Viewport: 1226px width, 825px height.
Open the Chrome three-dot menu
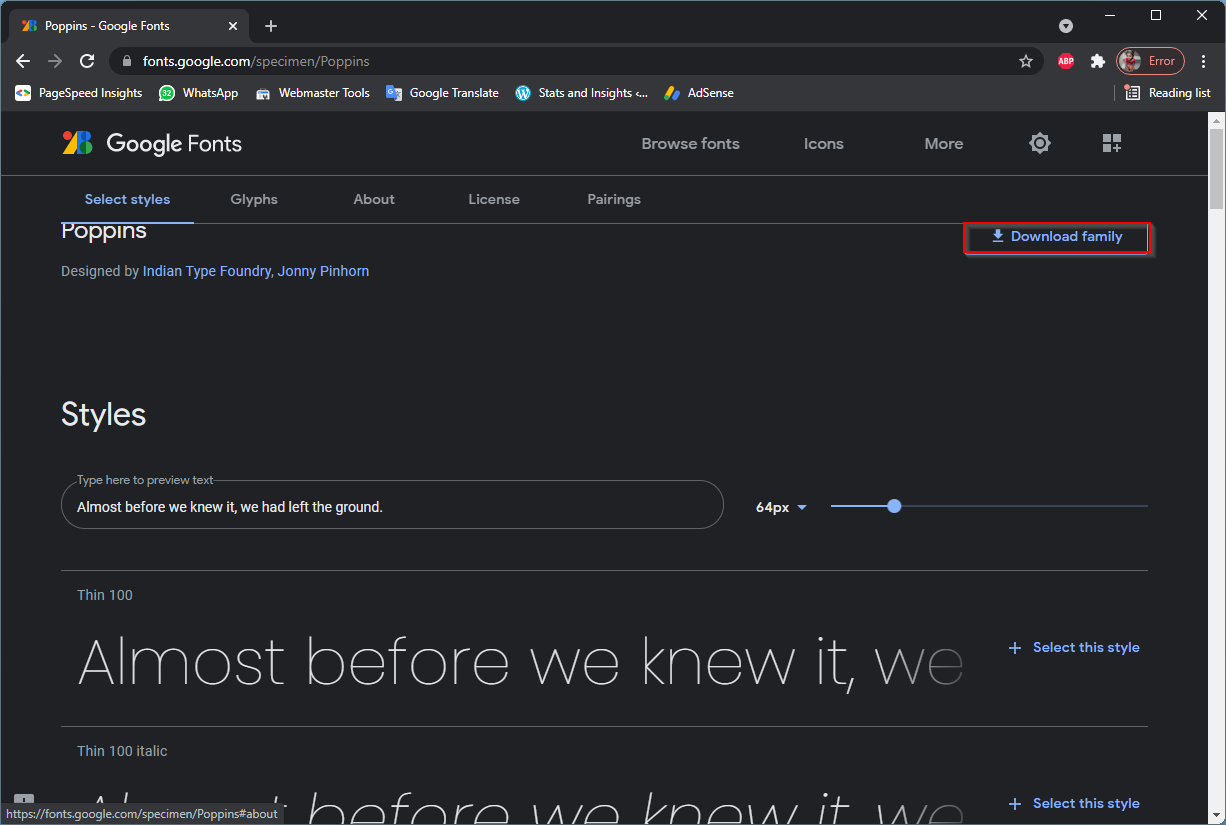[x=1204, y=61]
